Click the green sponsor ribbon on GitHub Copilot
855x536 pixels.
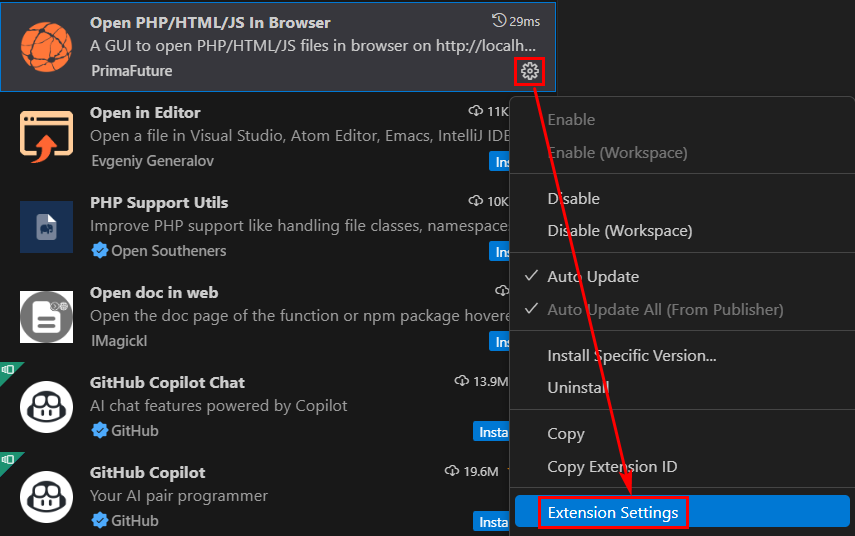tap(9, 460)
